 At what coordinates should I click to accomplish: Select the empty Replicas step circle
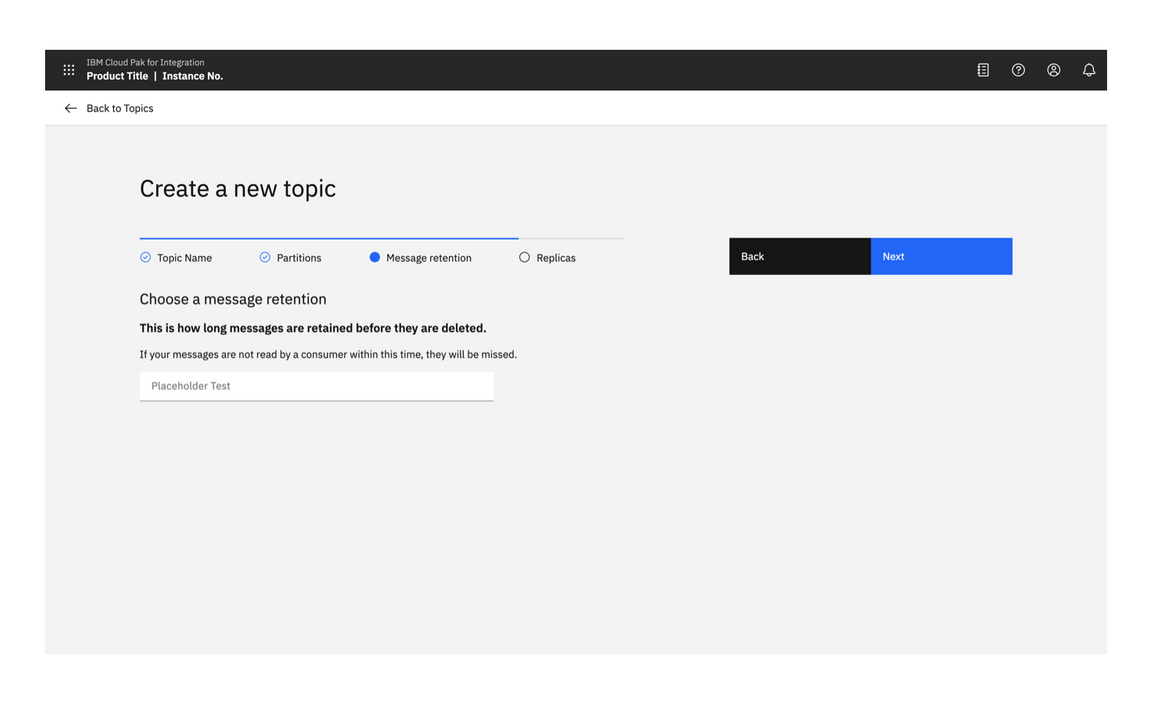[x=524, y=257]
